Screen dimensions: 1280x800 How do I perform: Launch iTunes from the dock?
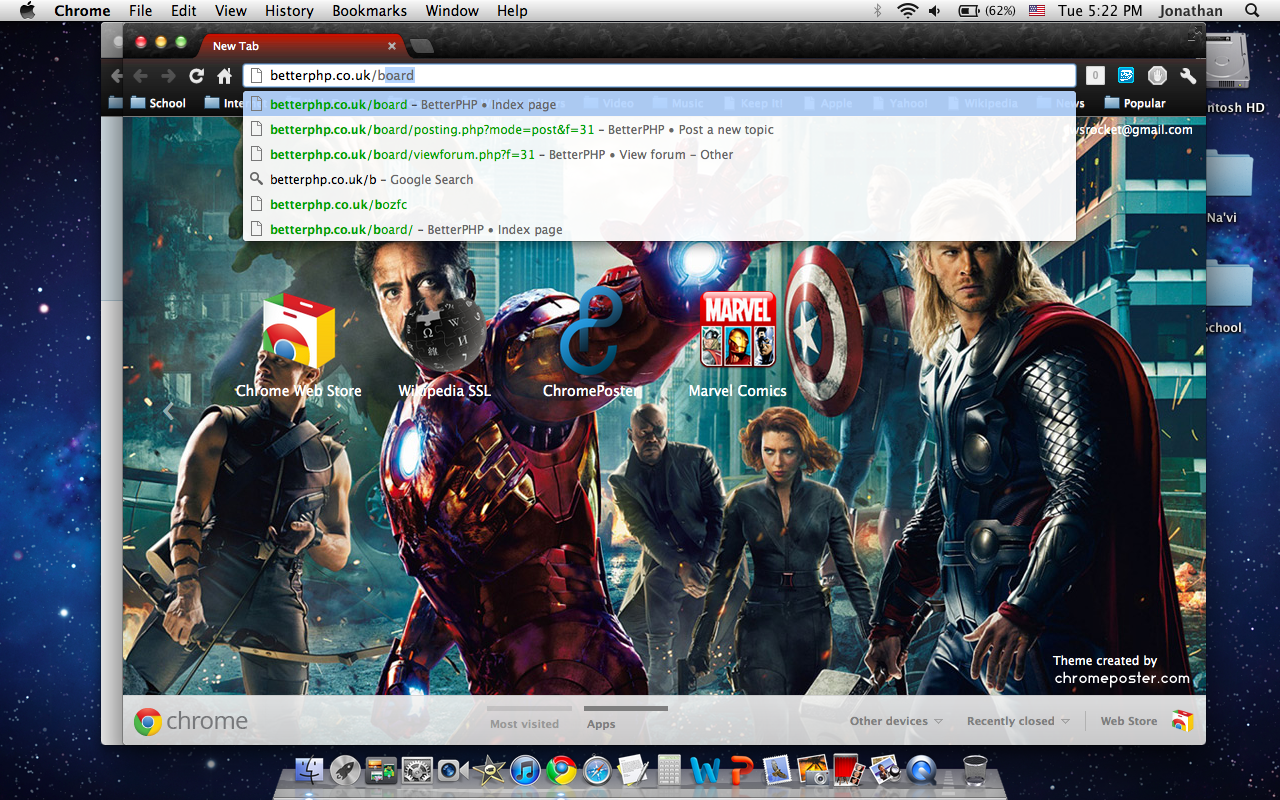[525, 770]
